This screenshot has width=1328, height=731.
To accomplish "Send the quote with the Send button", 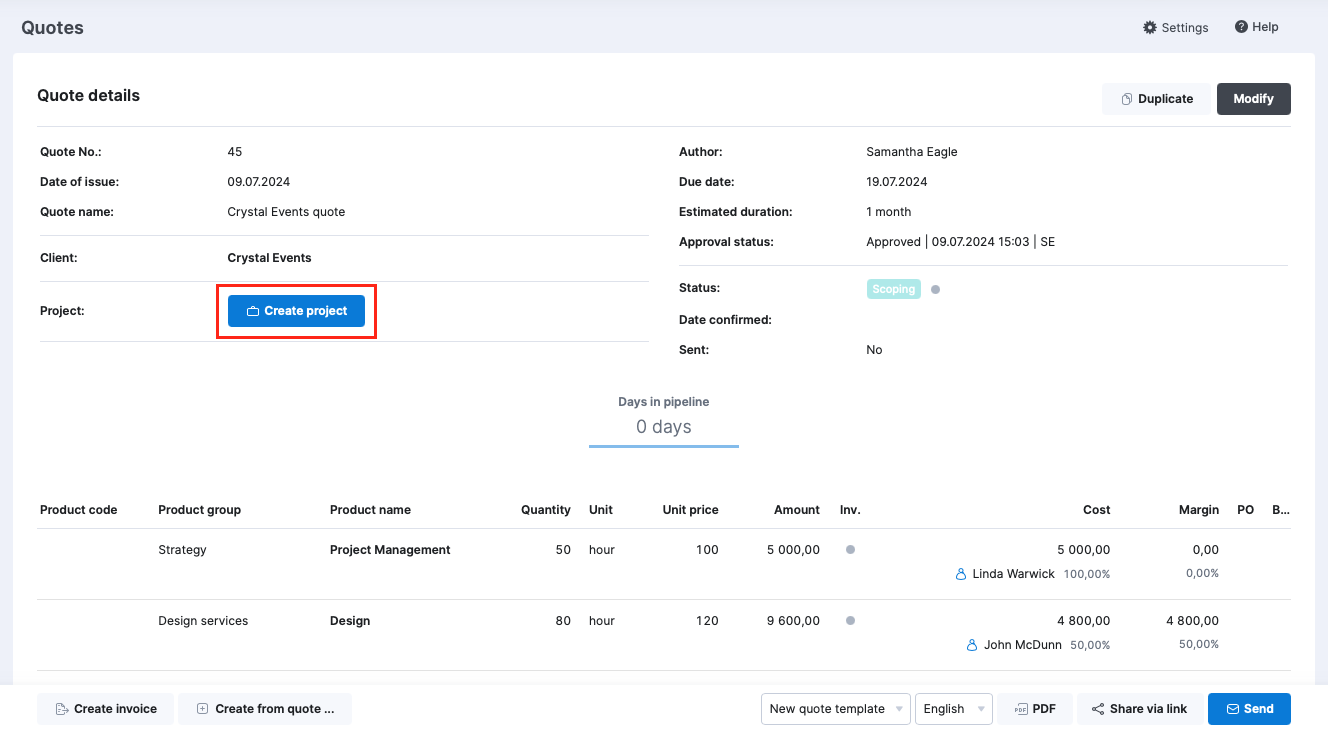I will [x=1249, y=709].
